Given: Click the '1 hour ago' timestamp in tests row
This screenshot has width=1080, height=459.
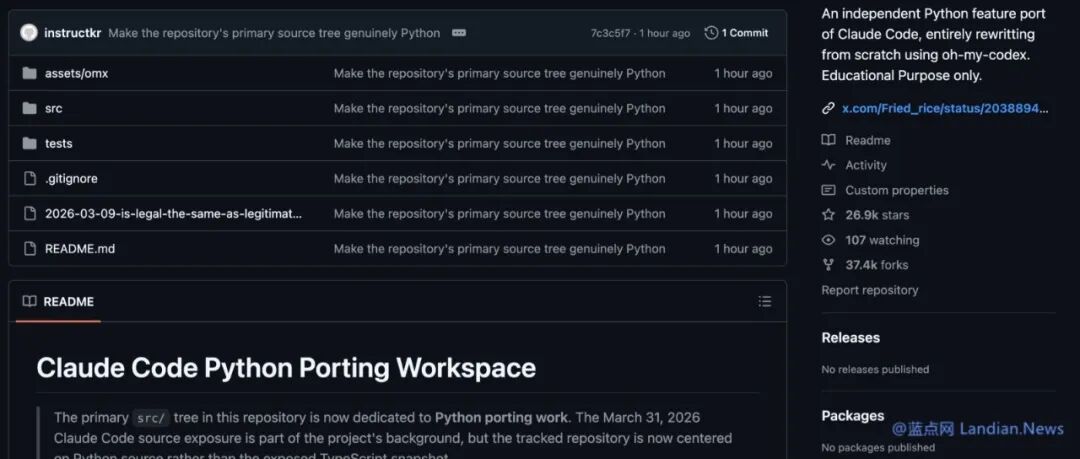Looking at the screenshot, I should coord(743,143).
